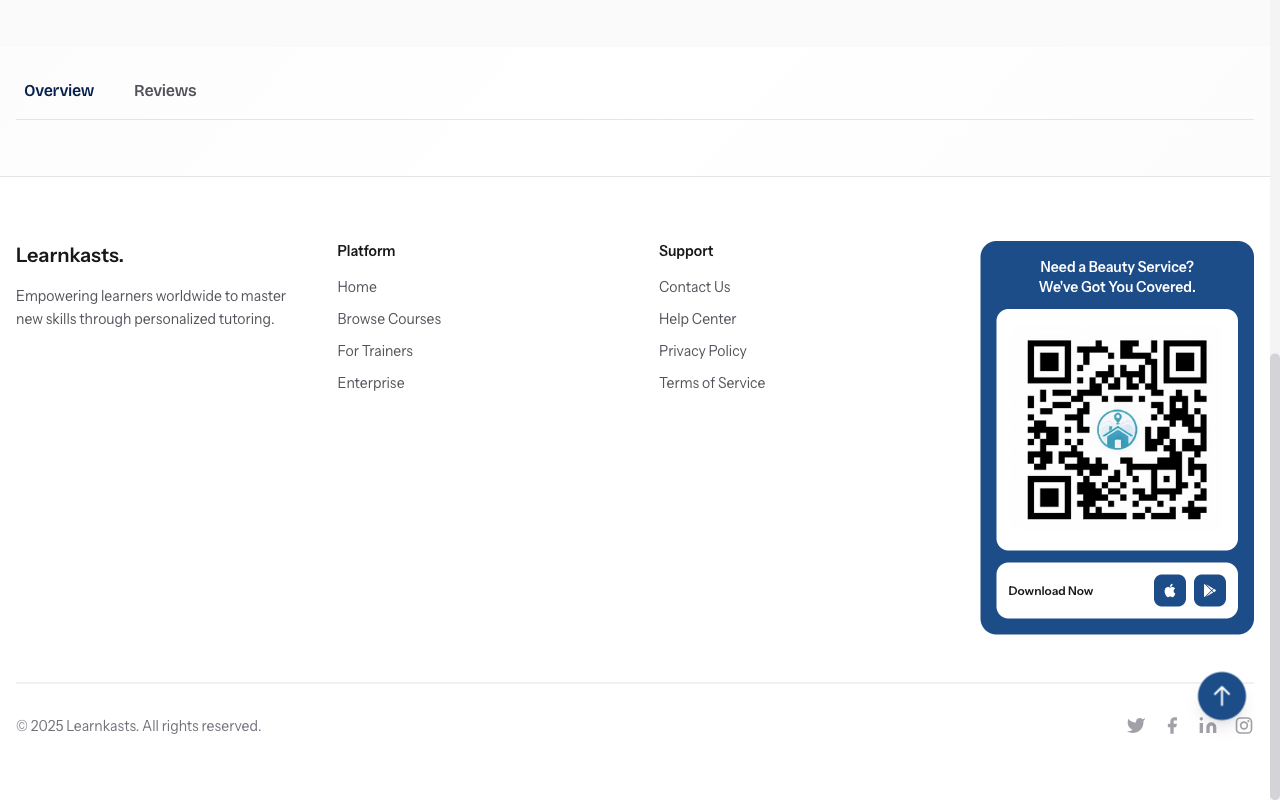This screenshot has height=800, width=1280.
Task: Open the Home link under Platform
Action: pos(357,287)
